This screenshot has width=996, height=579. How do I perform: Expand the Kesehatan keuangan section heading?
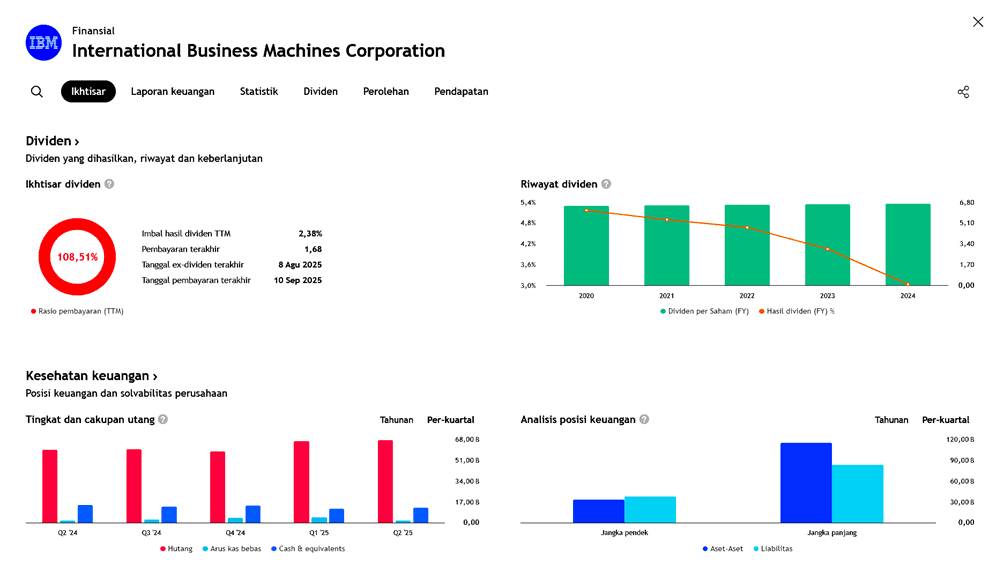(91, 377)
